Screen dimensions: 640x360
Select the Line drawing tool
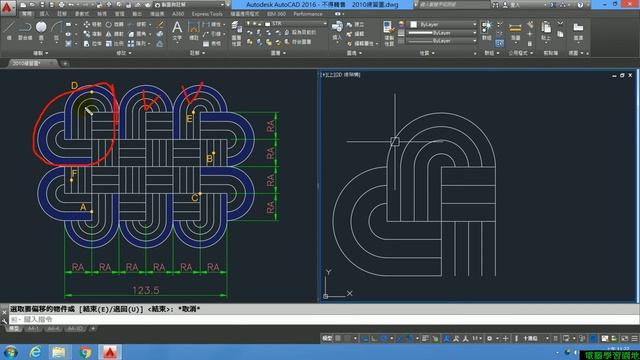click(9, 31)
